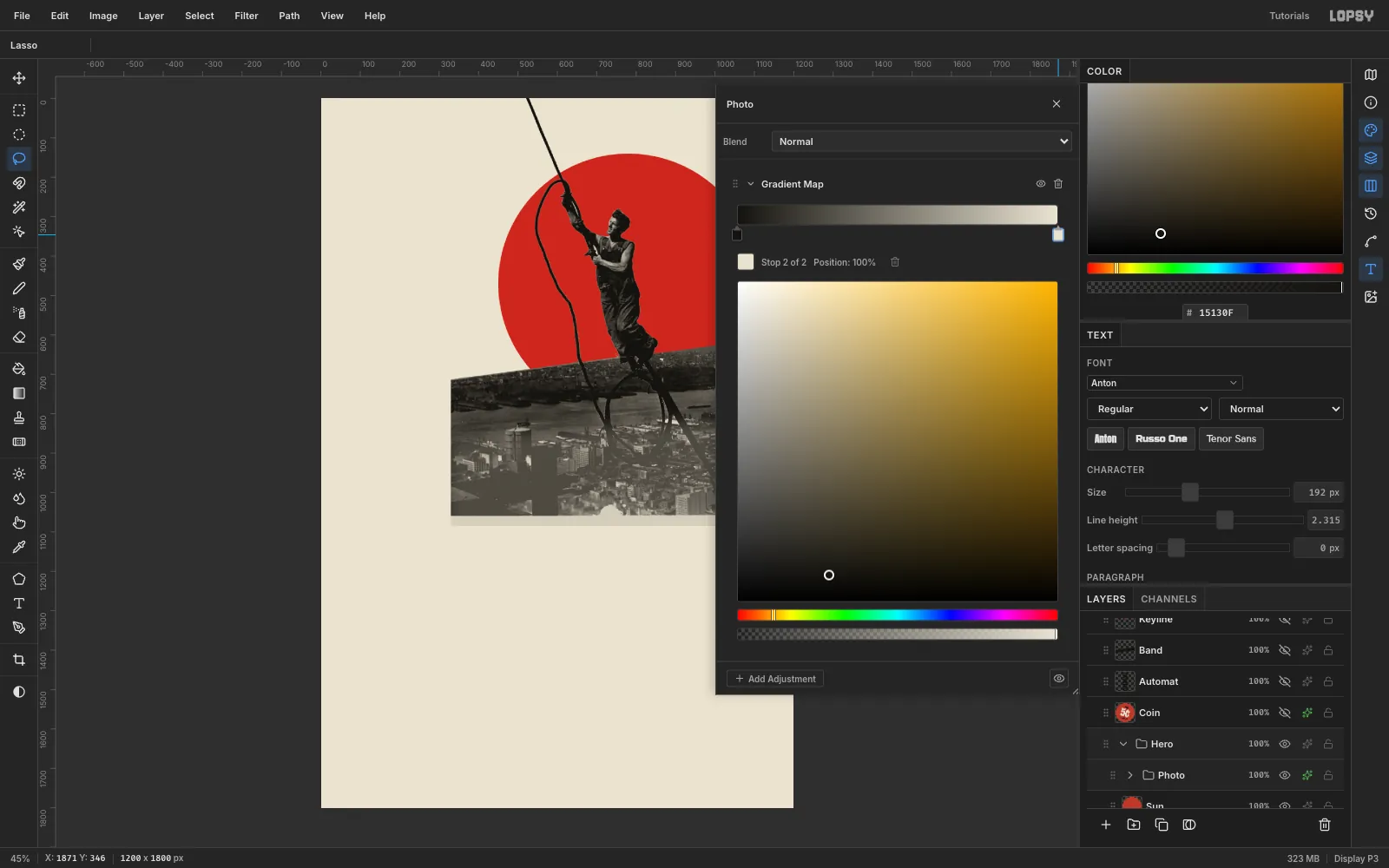Open the Path menu

coord(289,16)
